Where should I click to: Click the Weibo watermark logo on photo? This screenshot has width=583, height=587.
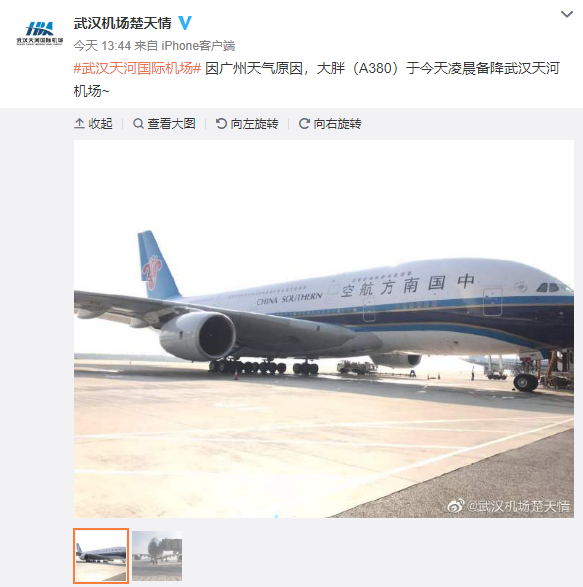pos(456,506)
